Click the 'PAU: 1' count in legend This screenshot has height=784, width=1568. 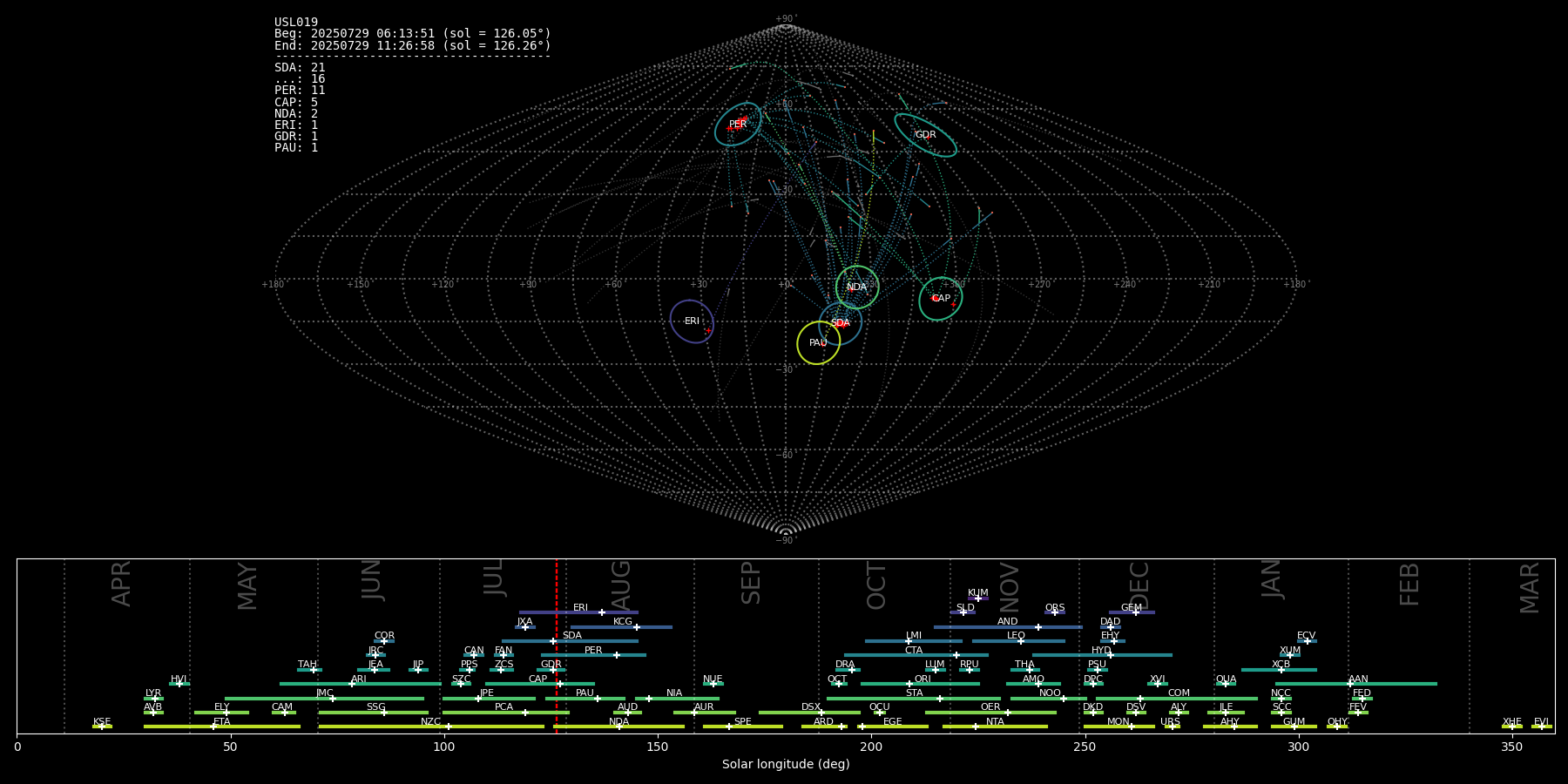tap(296, 148)
